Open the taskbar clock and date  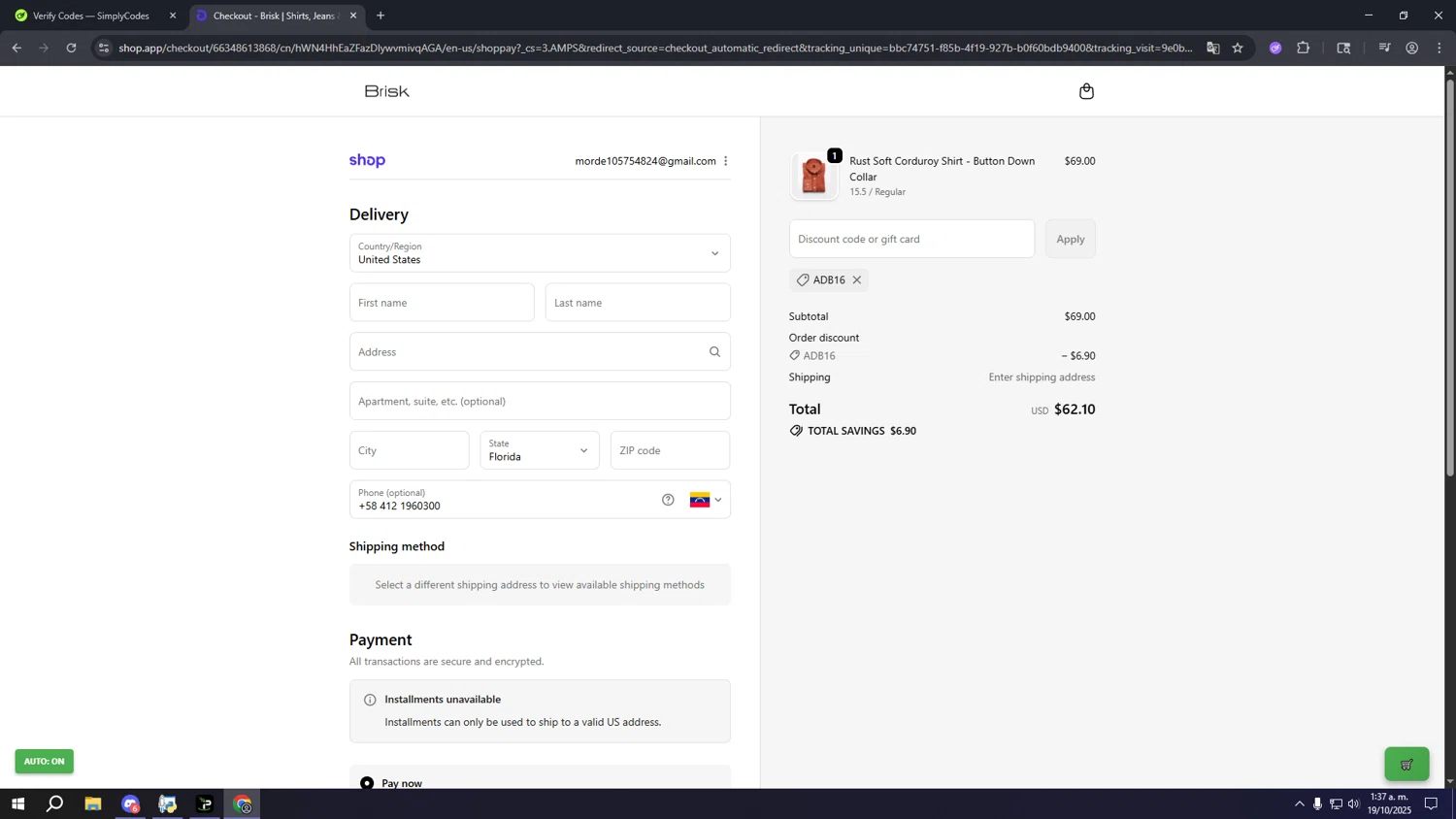(x=1390, y=803)
